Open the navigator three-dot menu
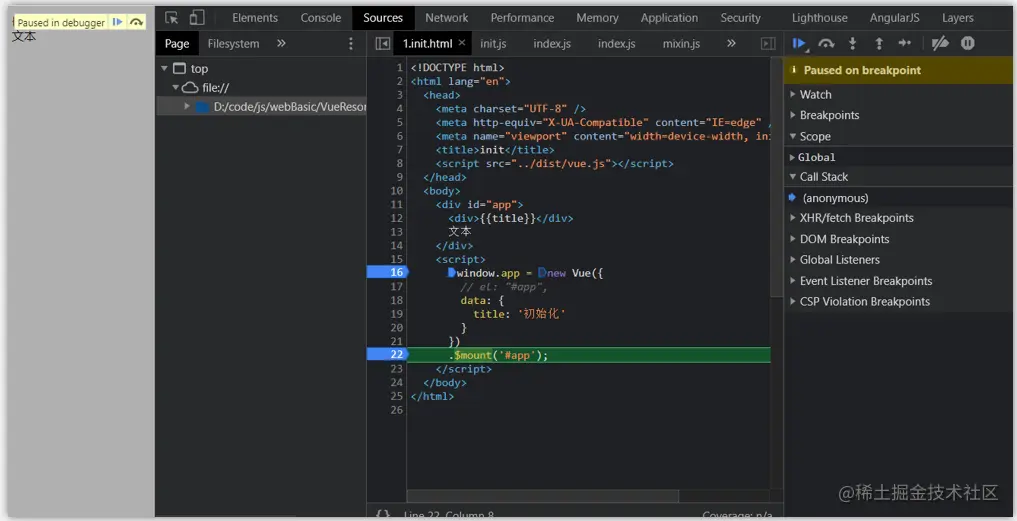This screenshot has width=1017, height=521. (x=351, y=43)
